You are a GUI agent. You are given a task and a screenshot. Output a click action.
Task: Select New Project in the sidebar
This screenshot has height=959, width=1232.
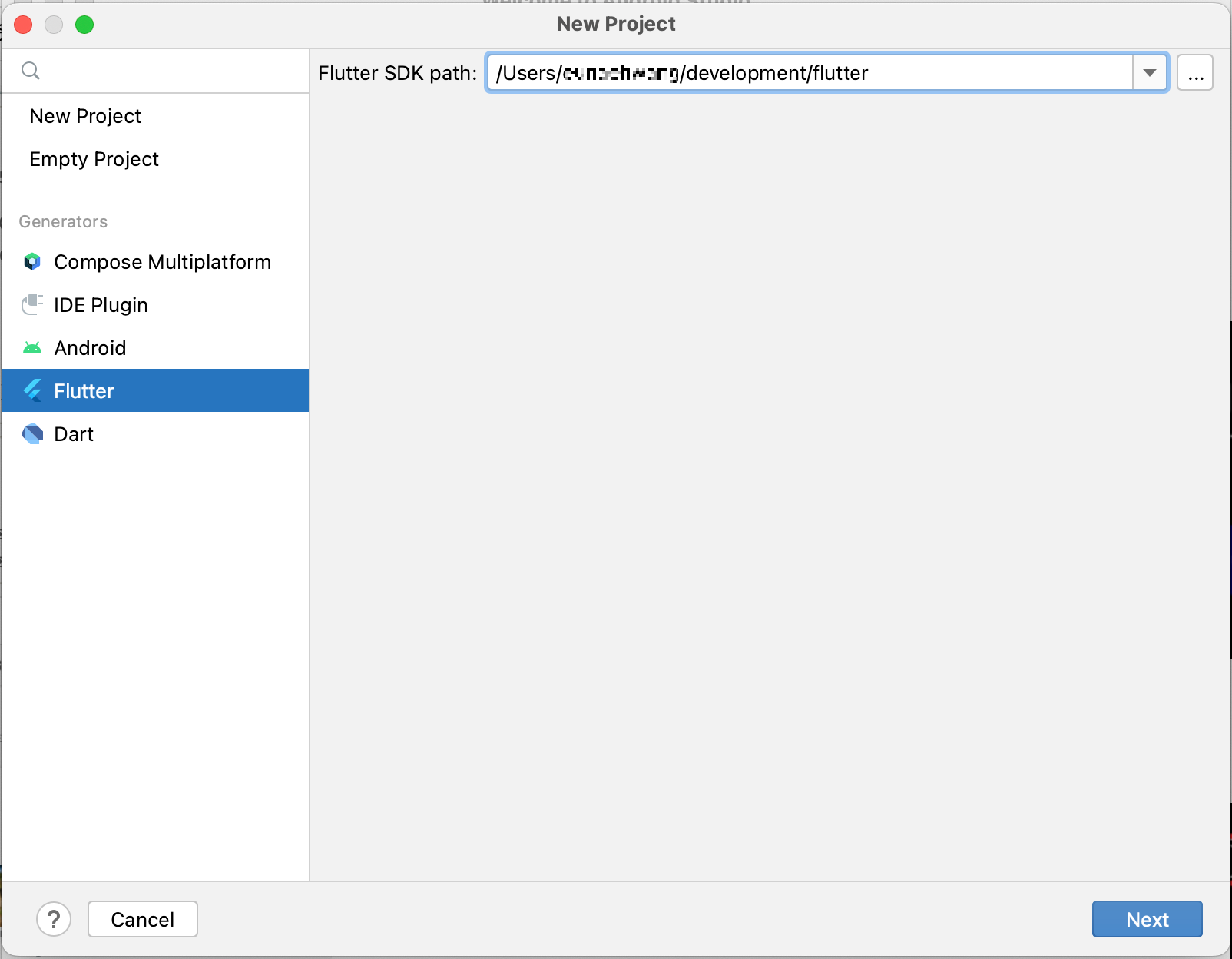click(x=155, y=116)
